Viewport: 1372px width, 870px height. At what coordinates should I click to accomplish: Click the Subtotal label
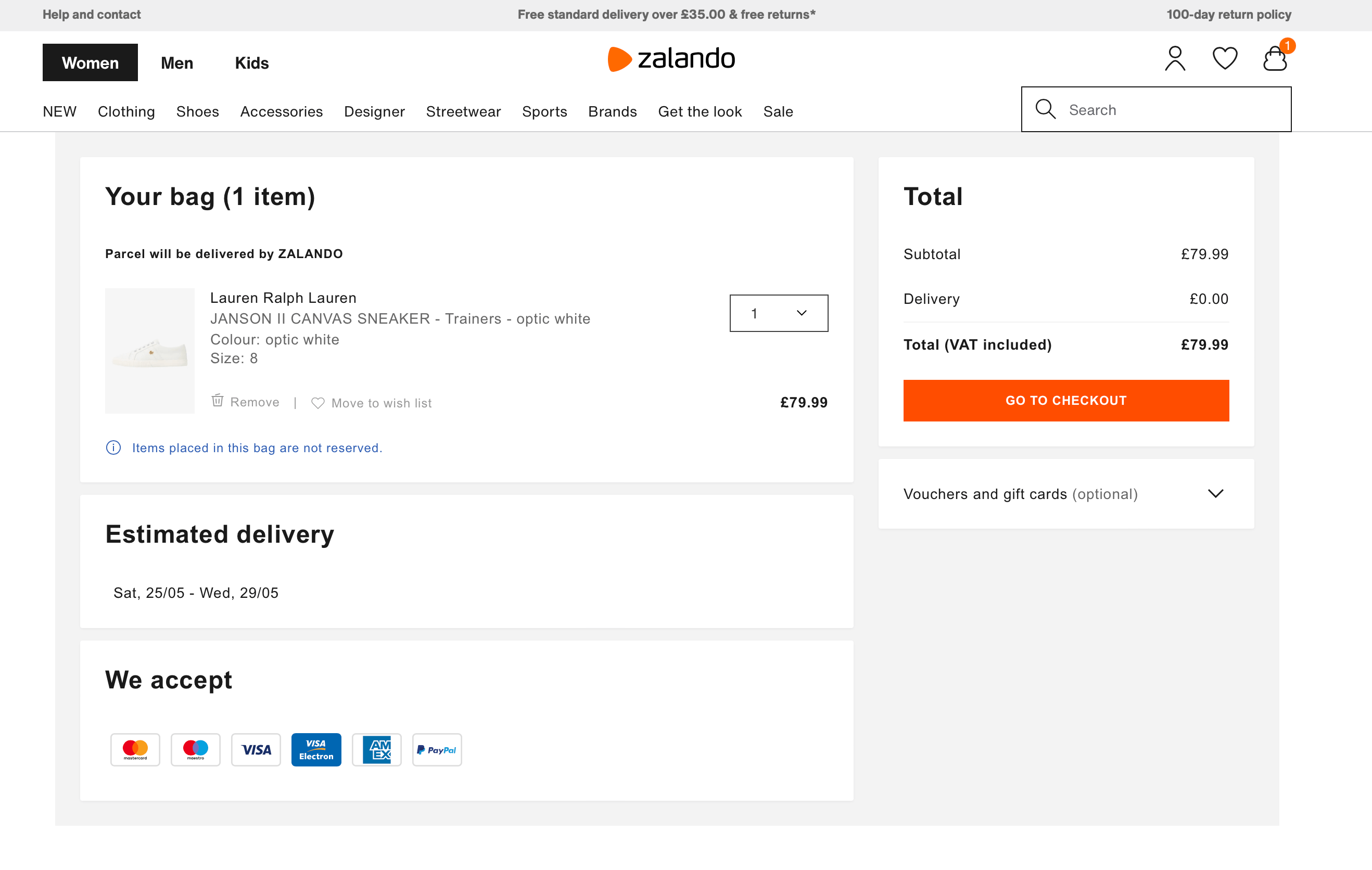932,254
